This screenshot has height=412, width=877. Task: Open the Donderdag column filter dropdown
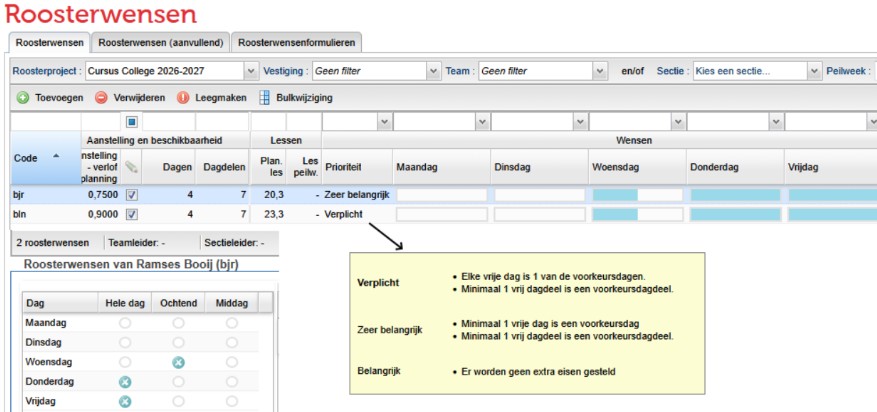(776, 122)
